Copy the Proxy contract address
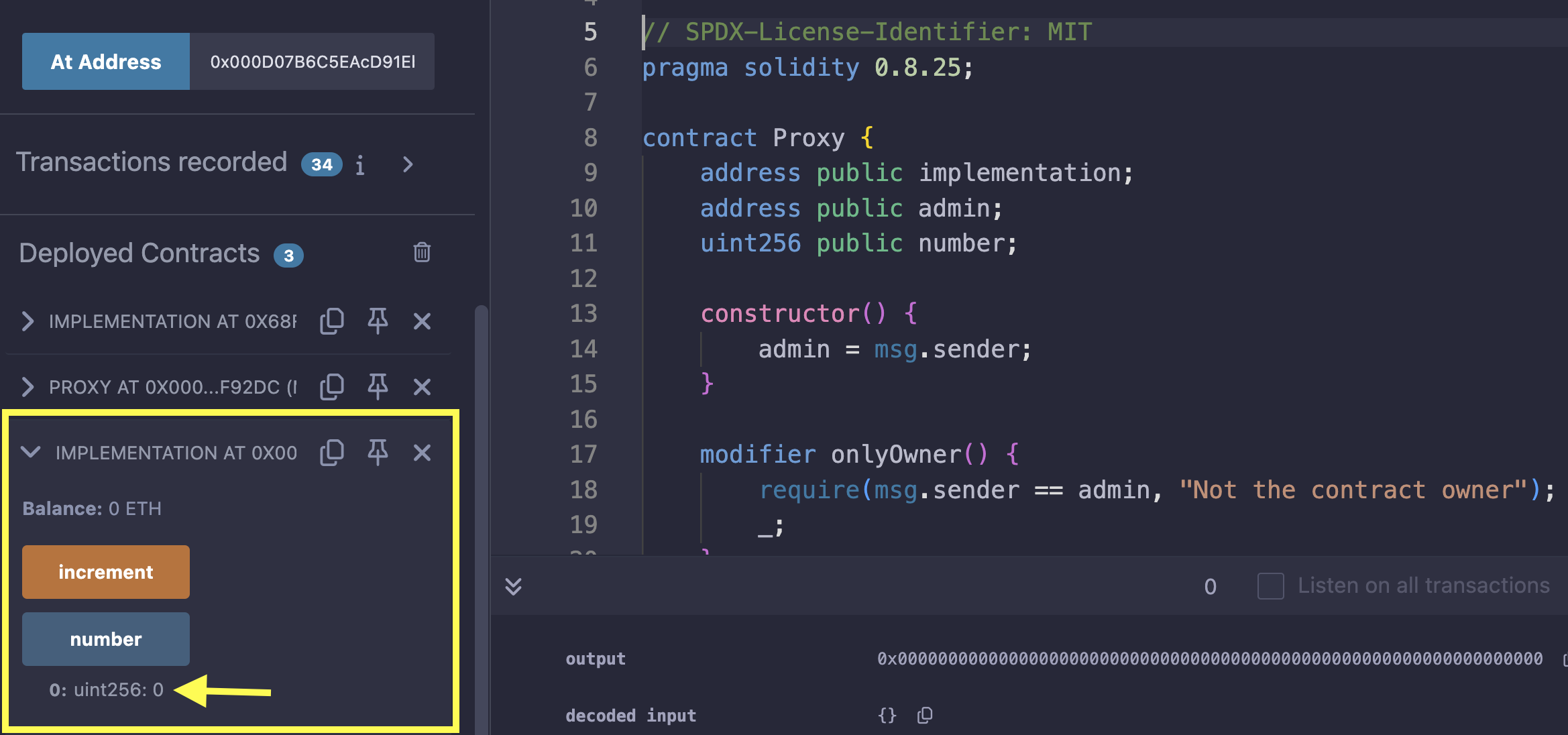This screenshot has height=735, width=1568. (332, 387)
